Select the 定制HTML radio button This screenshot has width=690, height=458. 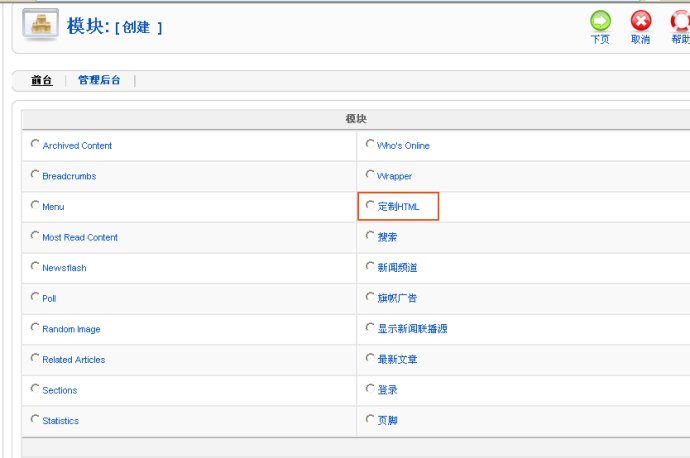coord(370,205)
